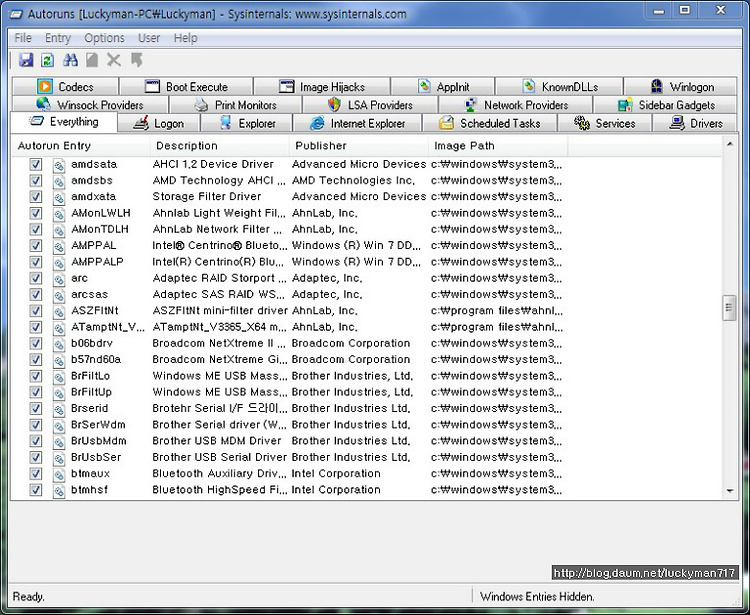Click the arc driver file icon
750x615 pixels.
(x=59, y=279)
